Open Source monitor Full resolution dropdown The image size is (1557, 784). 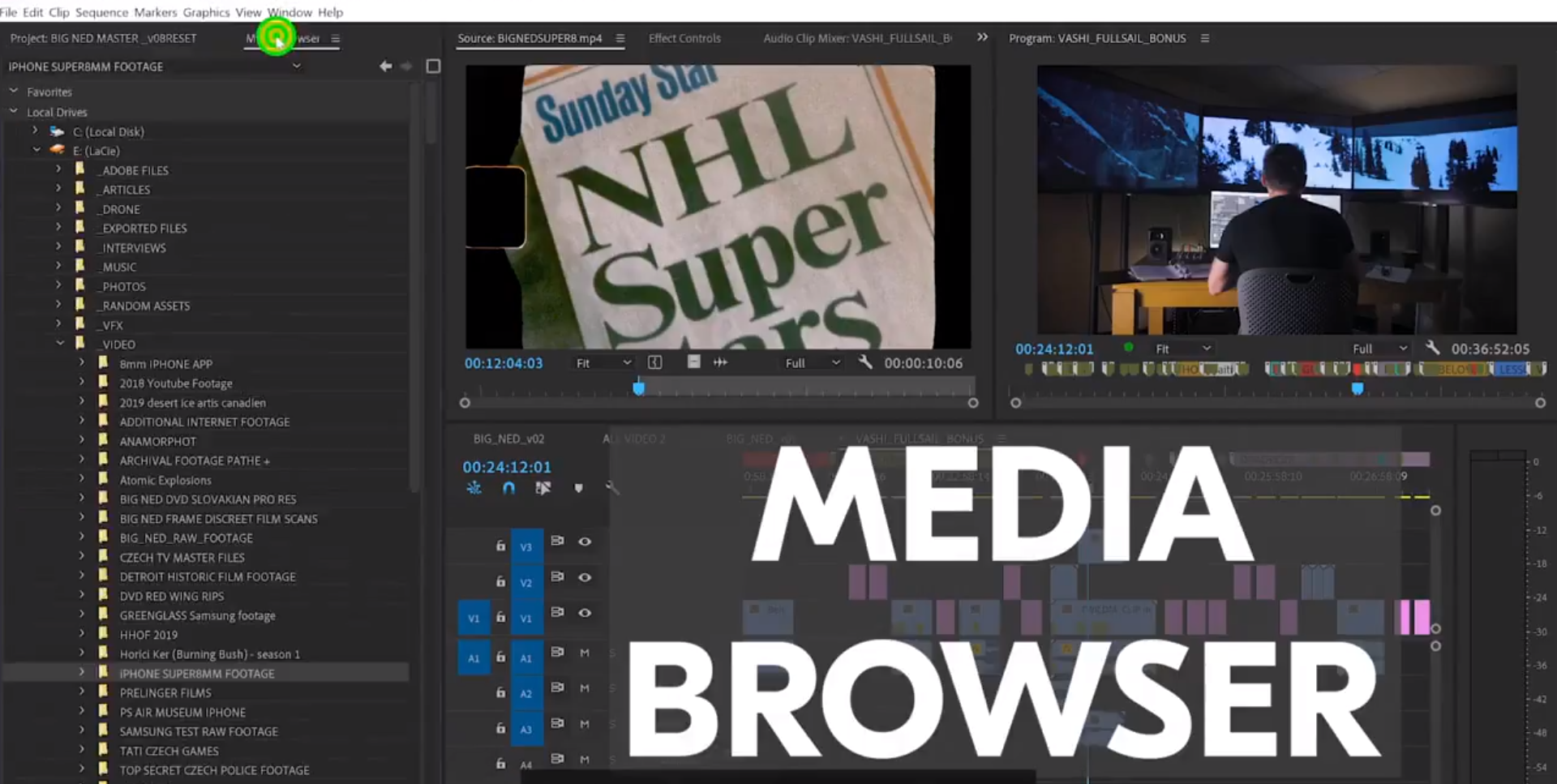point(813,363)
